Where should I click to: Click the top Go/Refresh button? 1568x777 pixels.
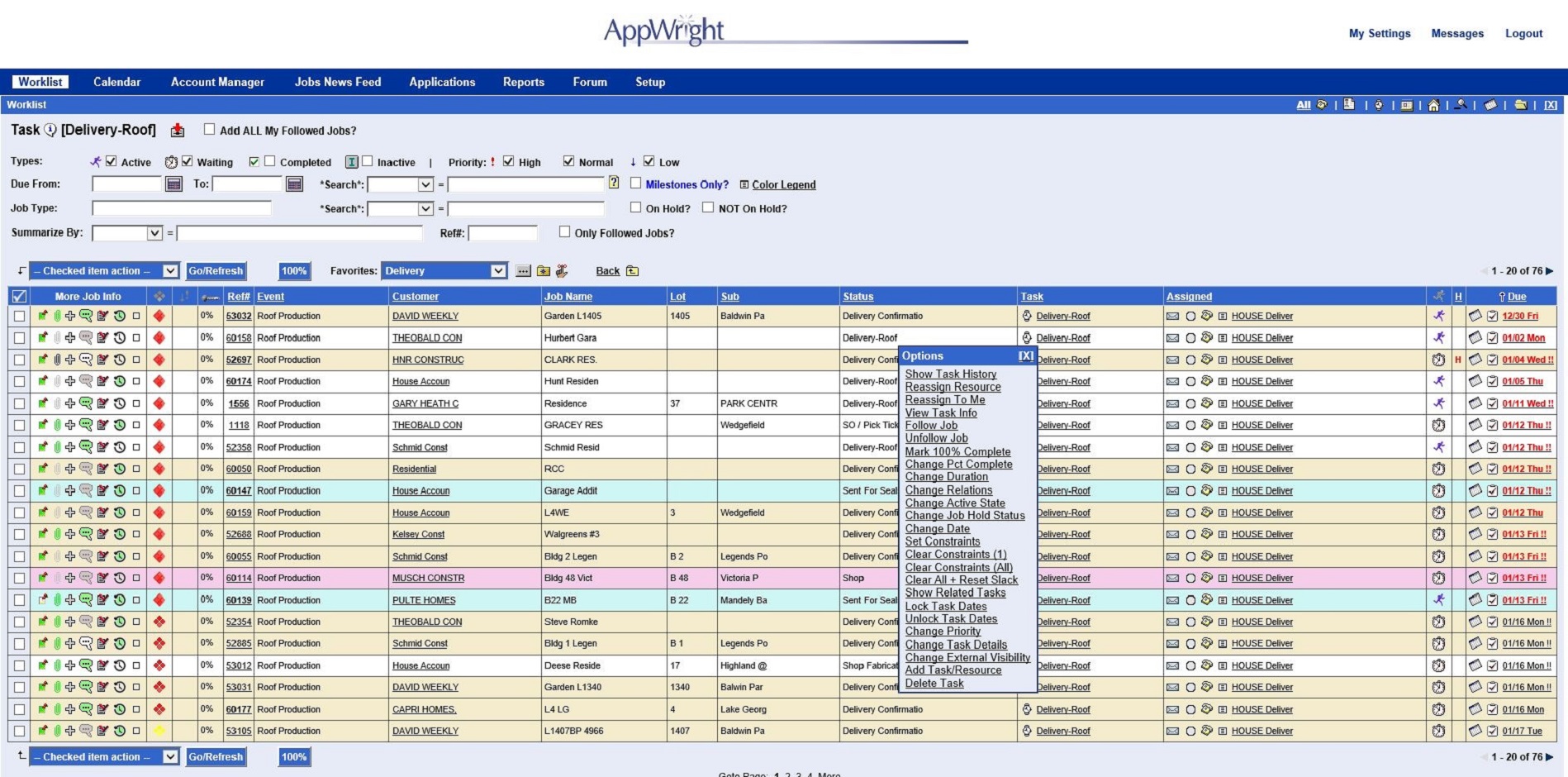pyautogui.click(x=216, y=271)
